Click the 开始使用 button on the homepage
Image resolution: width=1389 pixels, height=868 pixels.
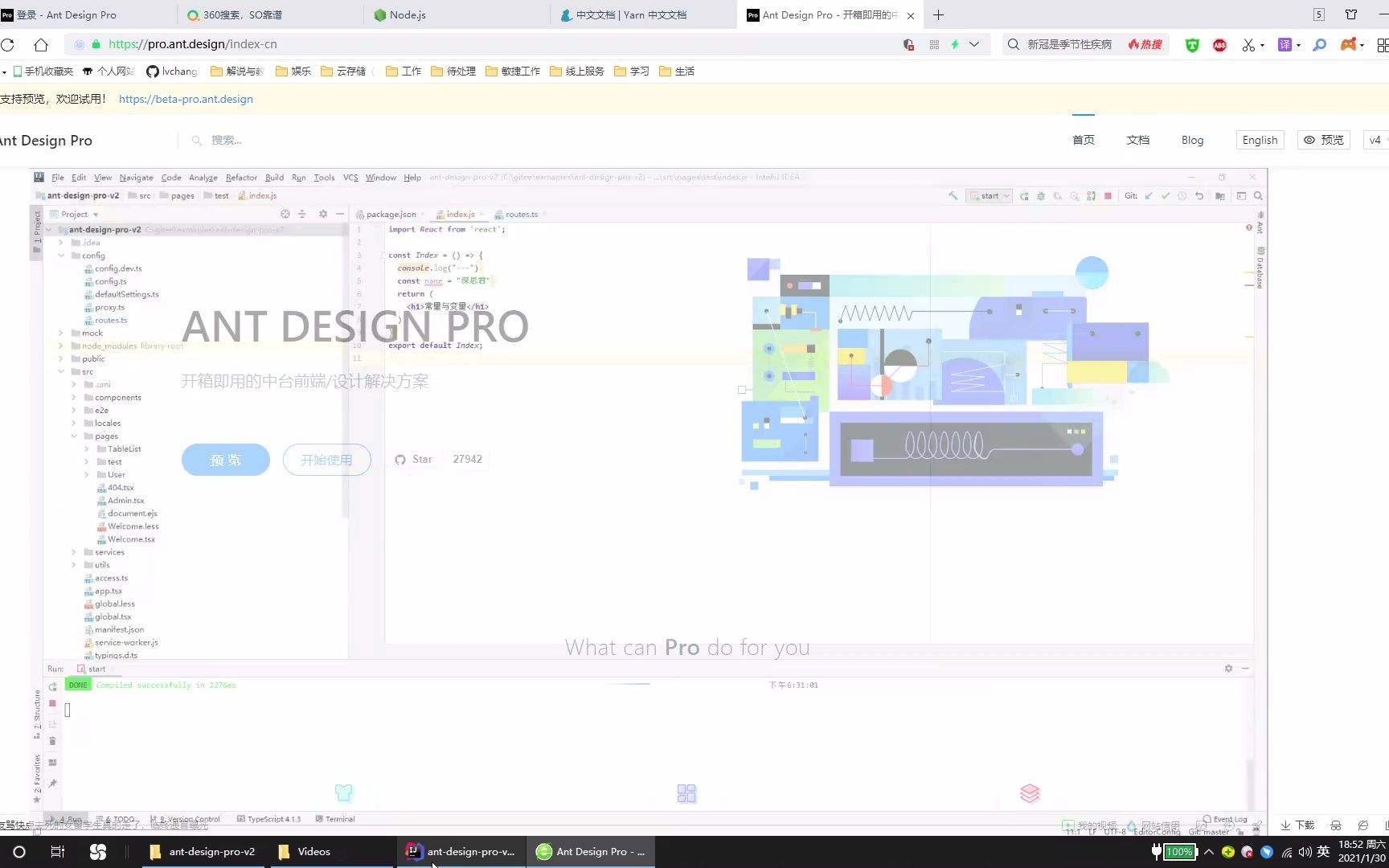(326, 460)
